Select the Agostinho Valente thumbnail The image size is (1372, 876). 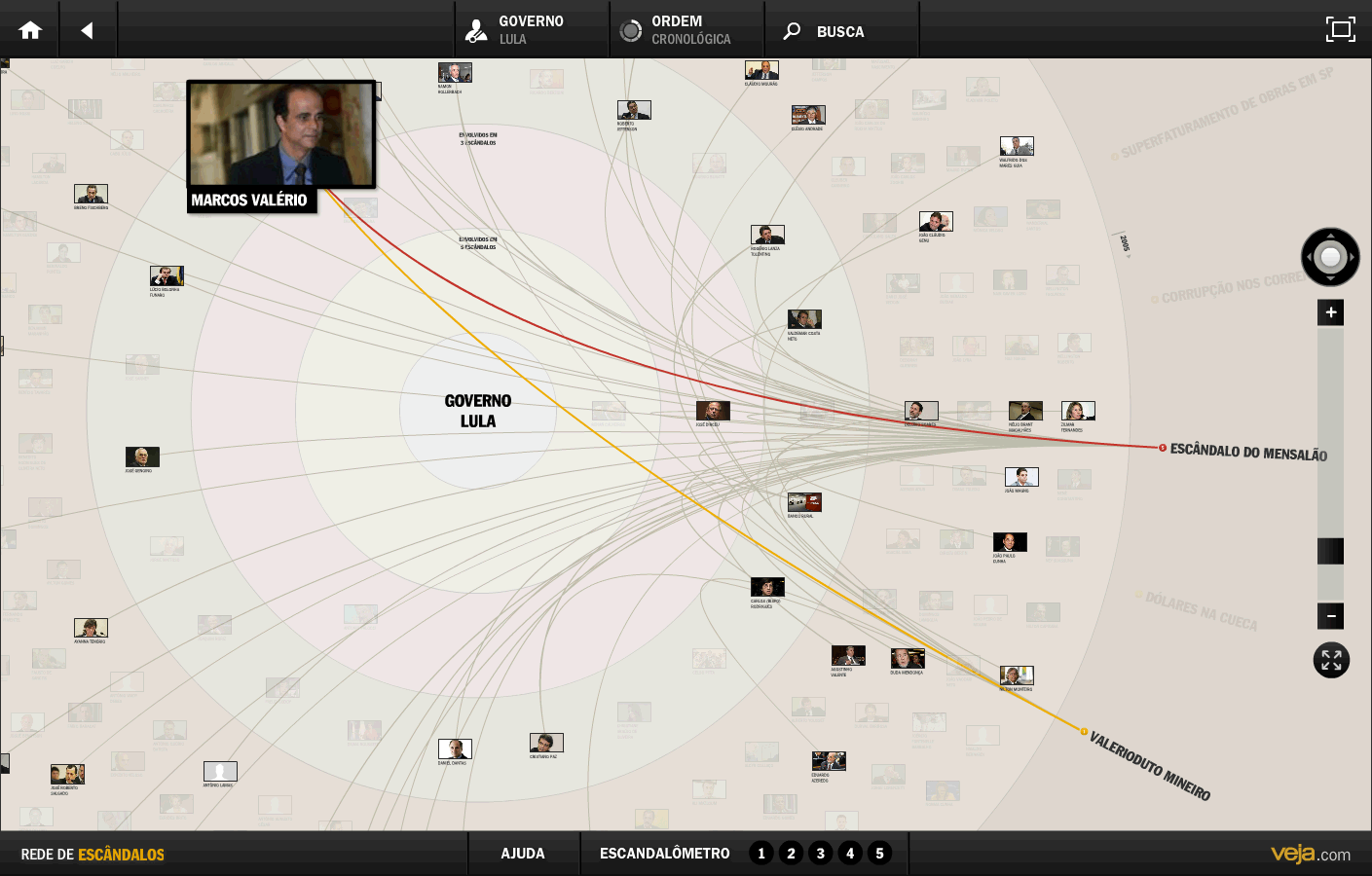[x=848, y=655]
